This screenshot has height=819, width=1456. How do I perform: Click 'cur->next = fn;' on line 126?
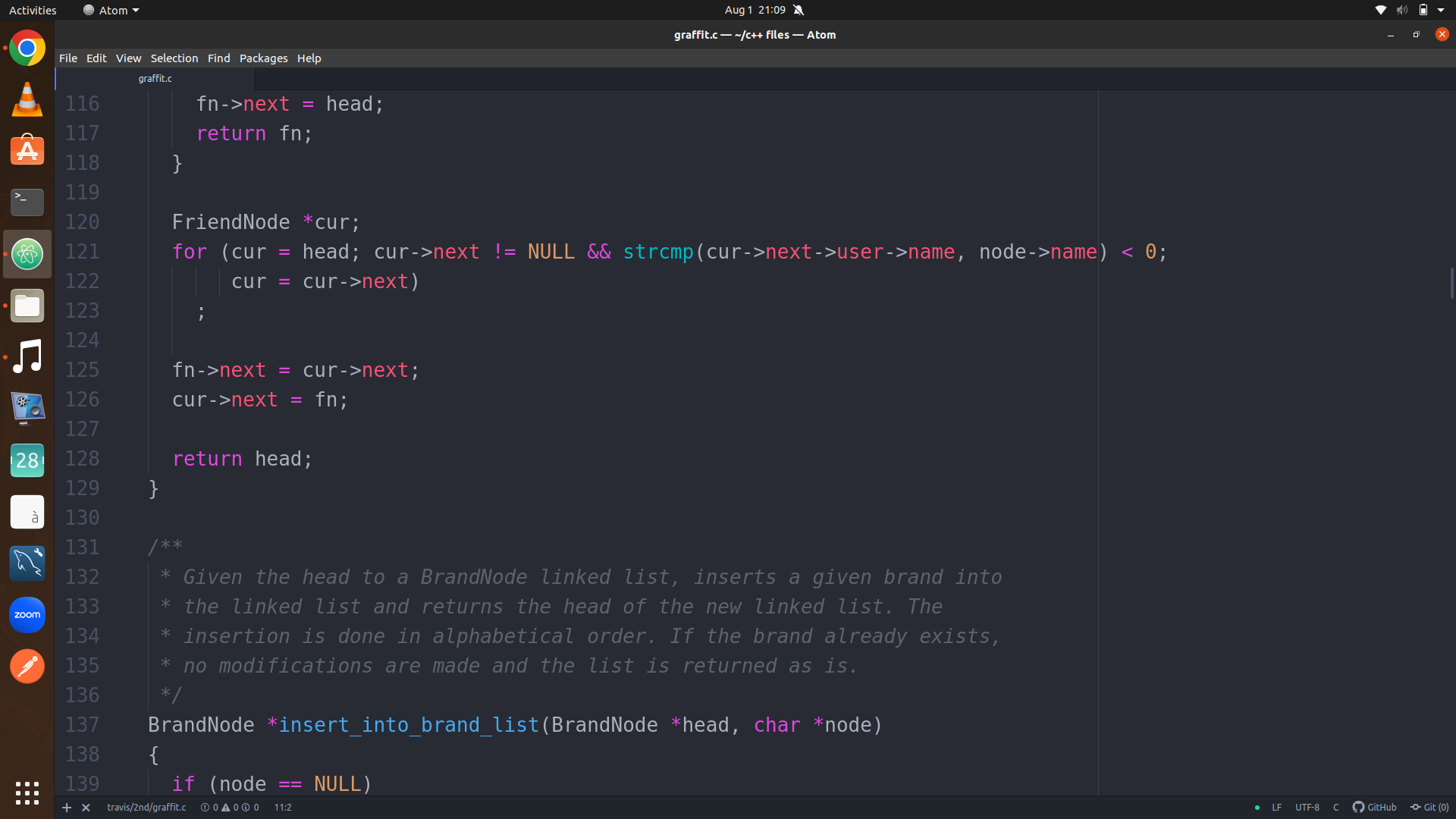click(259, 400)
